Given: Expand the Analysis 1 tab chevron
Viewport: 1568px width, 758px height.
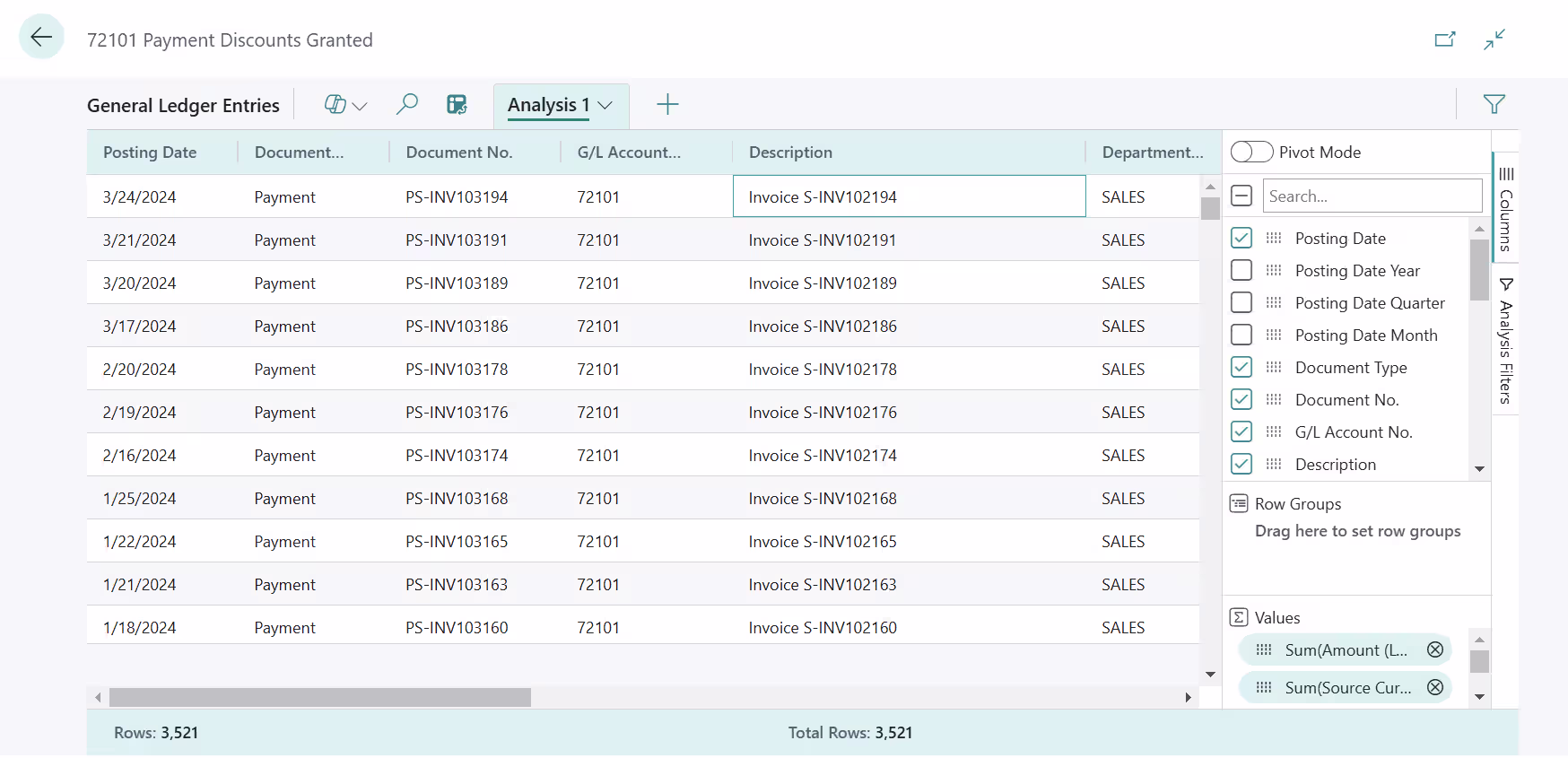Looking at the screenshot, I should click(605, 106).
